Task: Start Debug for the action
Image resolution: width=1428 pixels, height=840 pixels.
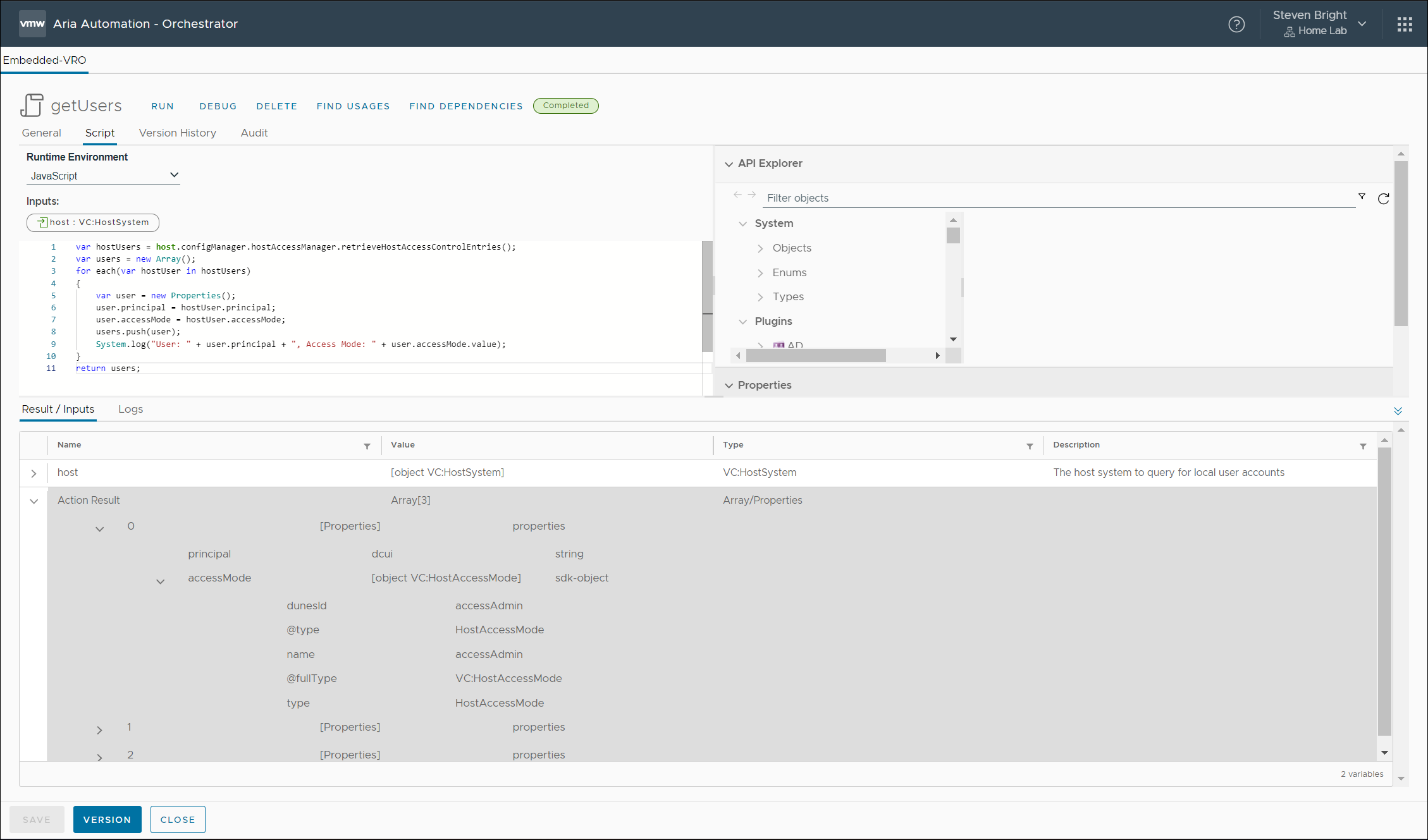Action: [x=218, y=106]
